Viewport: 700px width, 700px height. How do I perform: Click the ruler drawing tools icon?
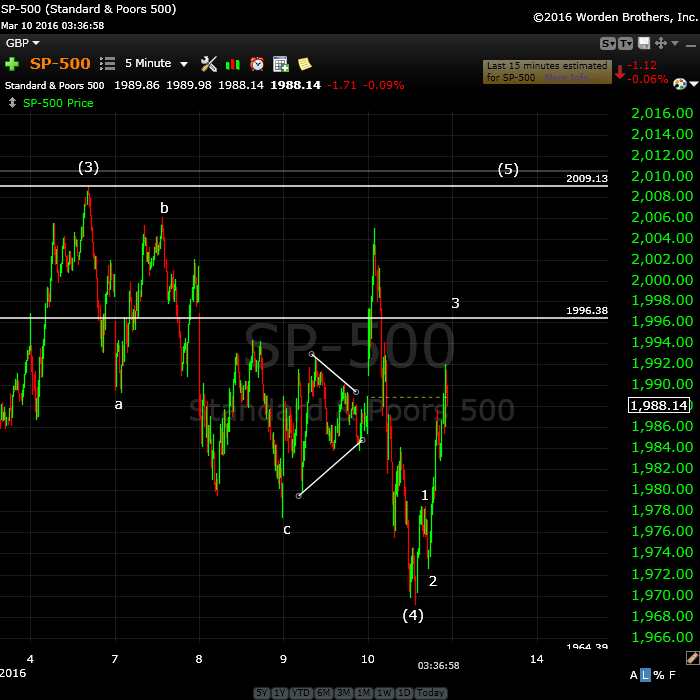coord(692,658)
